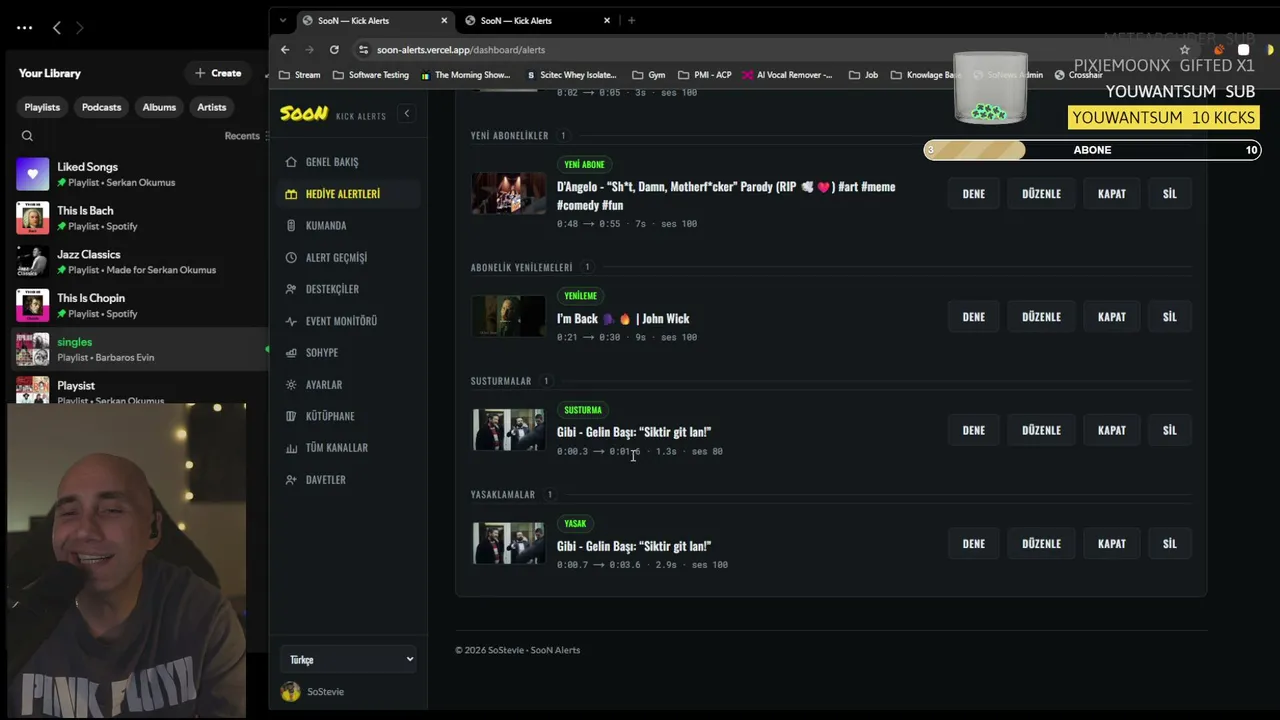The width and height of the screenshot is (1280, 720).
Task: Edit the D'Angelo alert with Düzenle
Action: [x=1041, y=194]
